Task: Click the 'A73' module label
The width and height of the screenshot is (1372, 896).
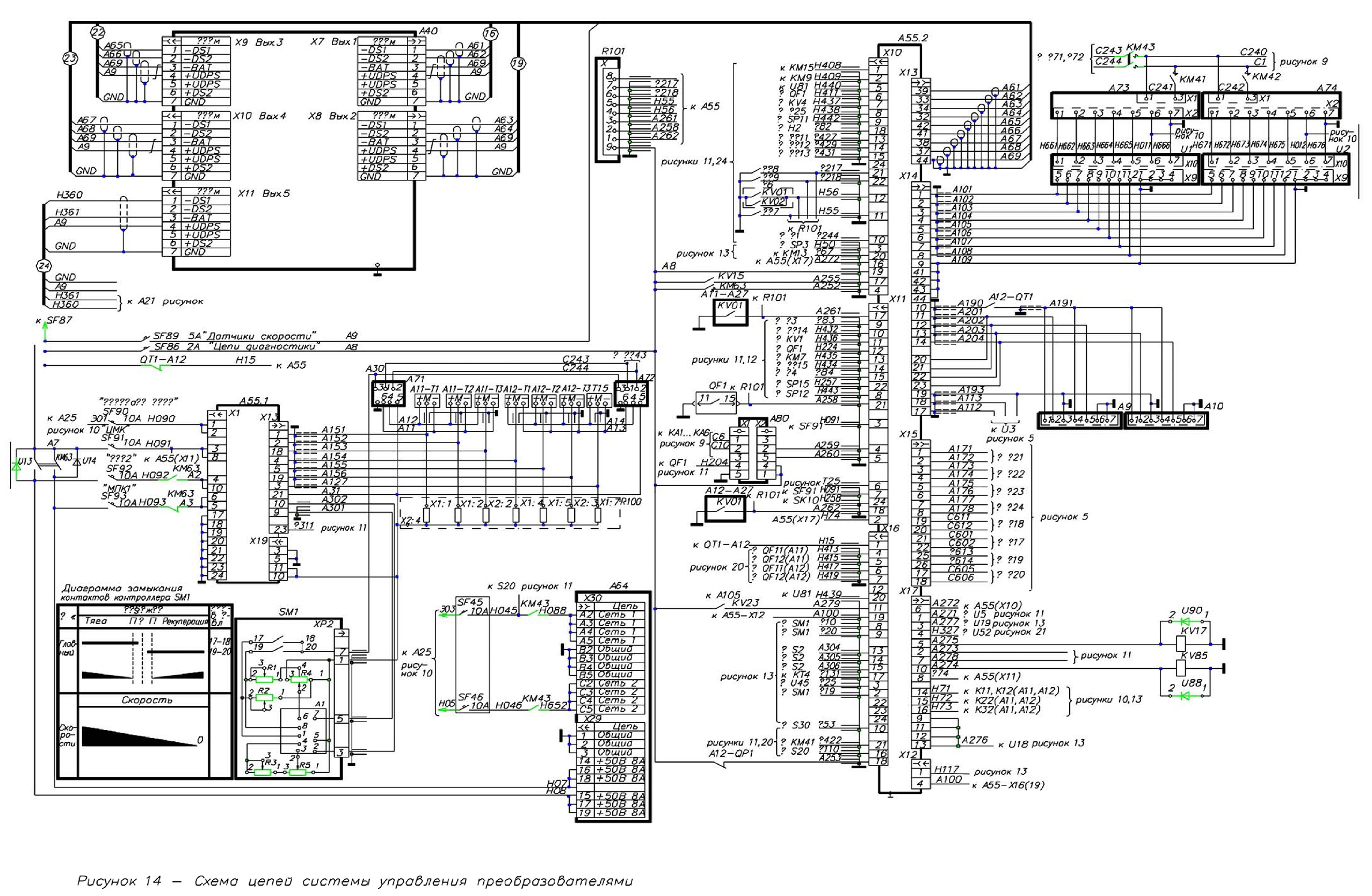Action: point(1120,88)
